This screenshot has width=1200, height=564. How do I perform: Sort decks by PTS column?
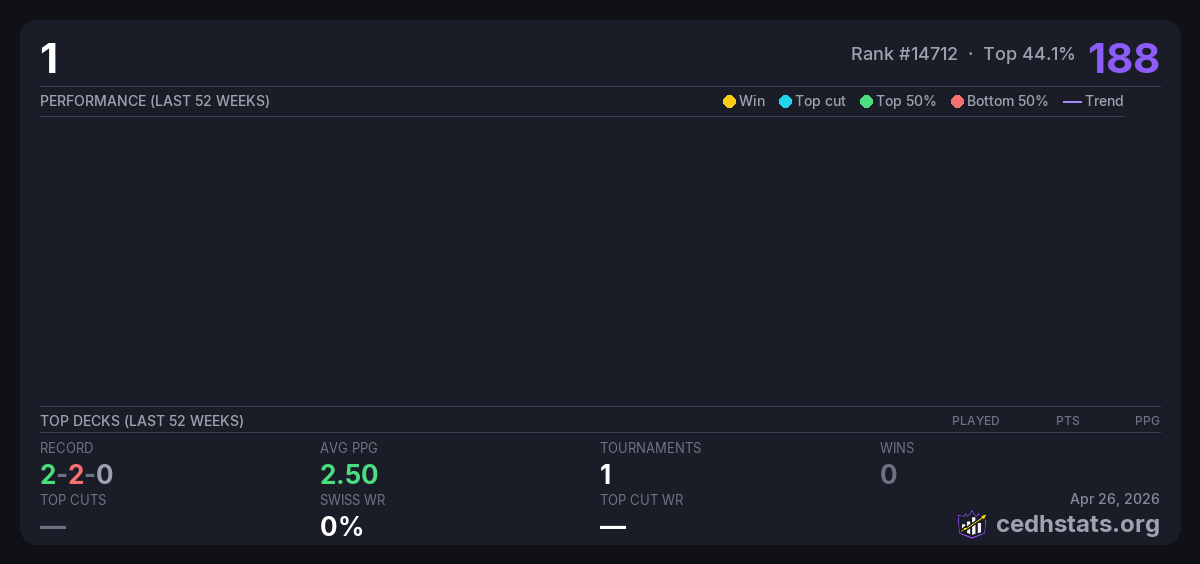1067,421
